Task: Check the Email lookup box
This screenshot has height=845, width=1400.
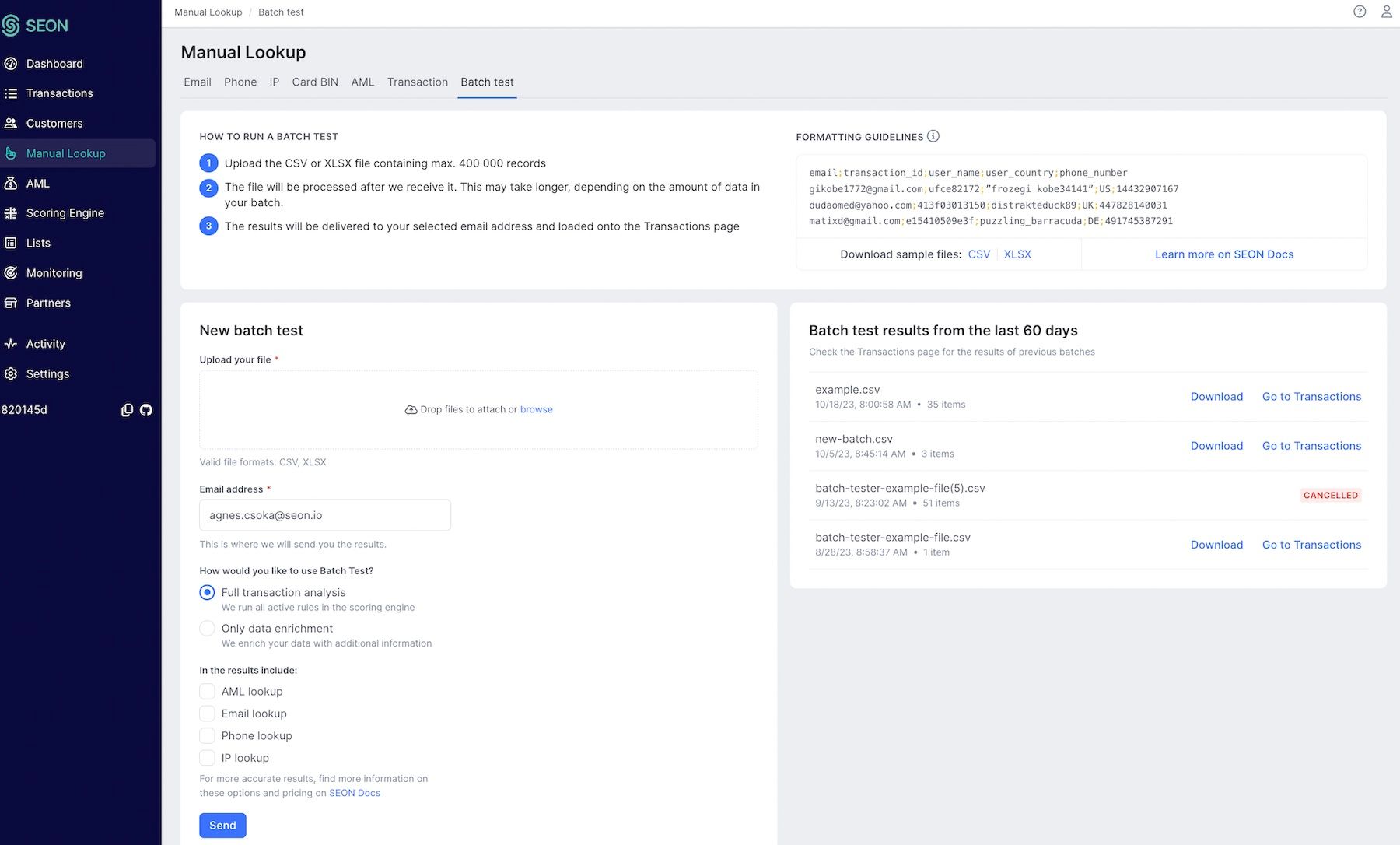Action: tap(207, 714)
